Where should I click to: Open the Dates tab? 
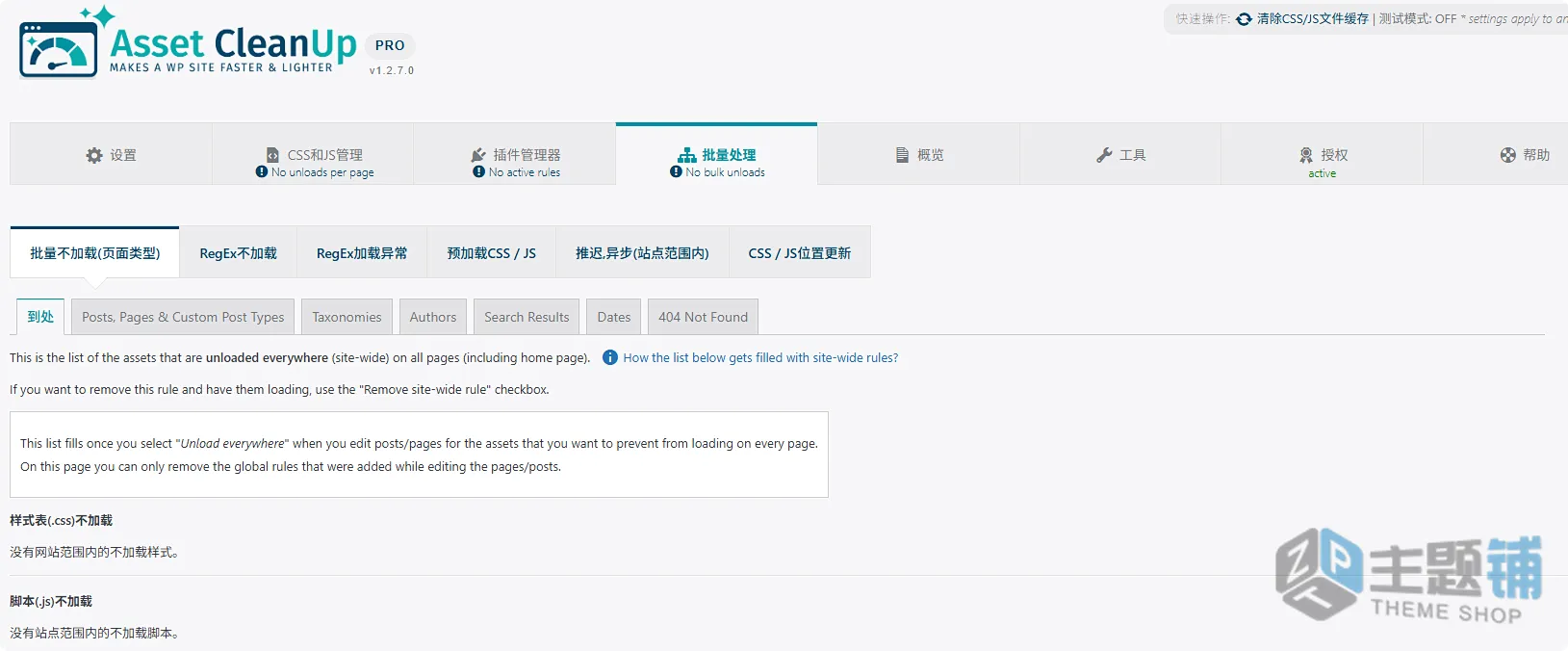click(614, 317)
